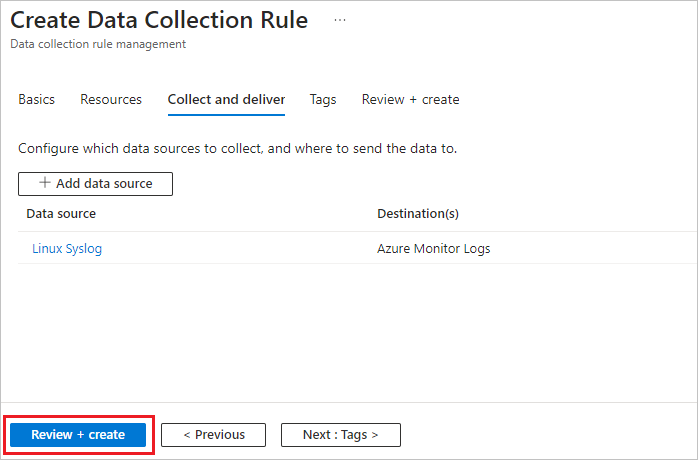The width and height of the screenshot is (698, 460).
Task: Open the Resources tab
Action: click(111, 99)
